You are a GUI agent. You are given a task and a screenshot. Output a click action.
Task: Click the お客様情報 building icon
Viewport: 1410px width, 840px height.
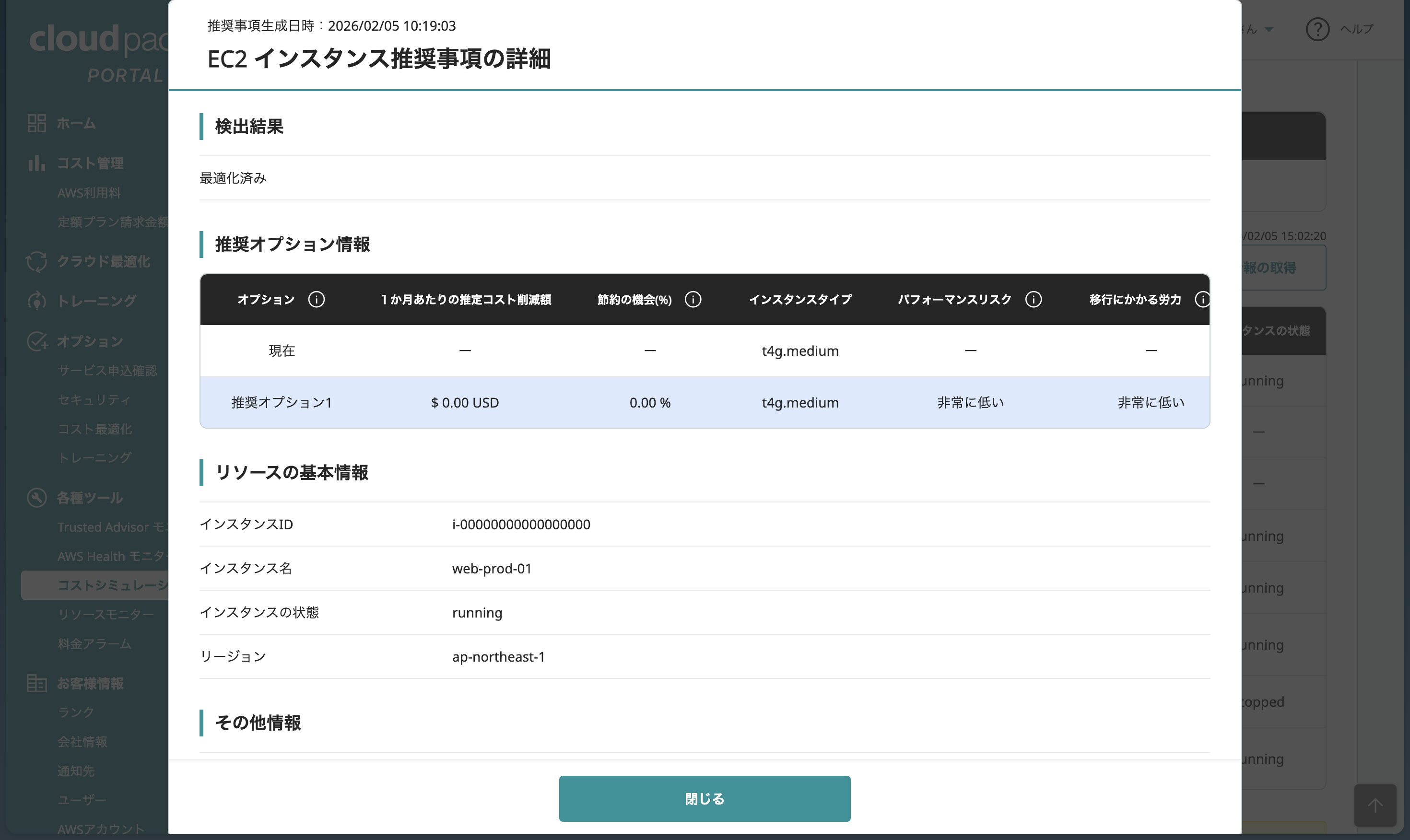pos(37,683)
